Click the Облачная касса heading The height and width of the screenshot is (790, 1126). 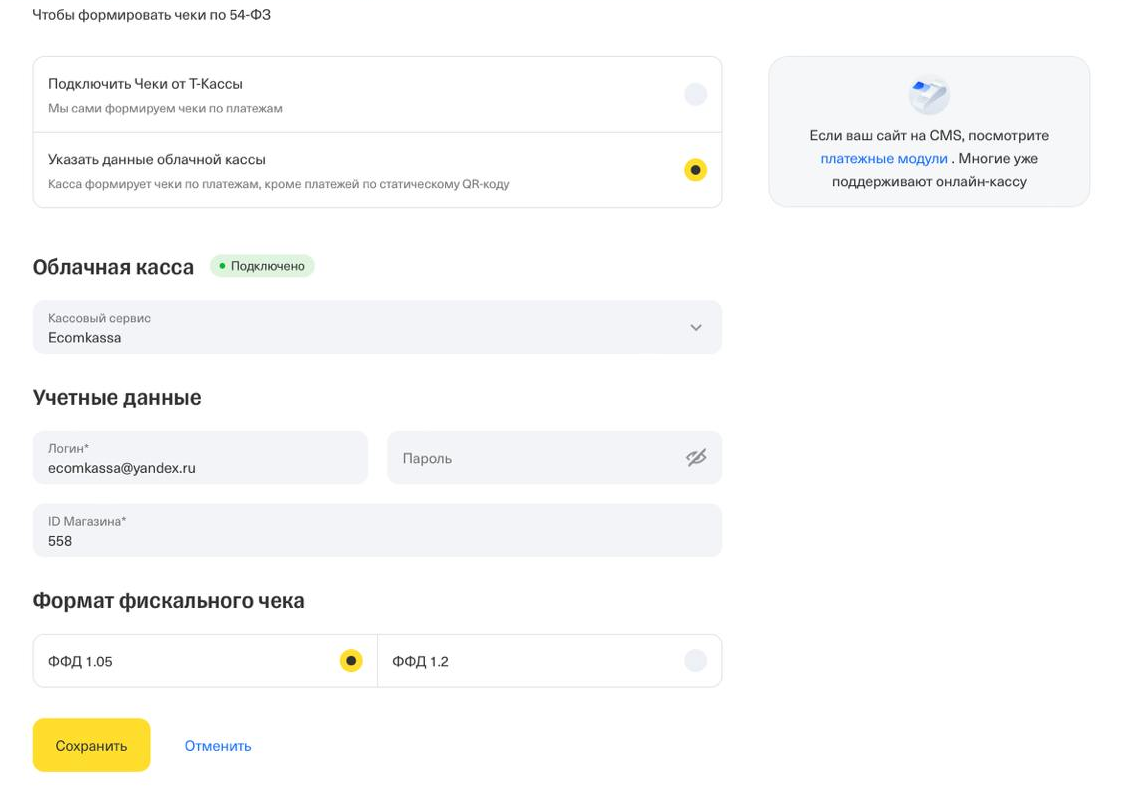point(113,267)
